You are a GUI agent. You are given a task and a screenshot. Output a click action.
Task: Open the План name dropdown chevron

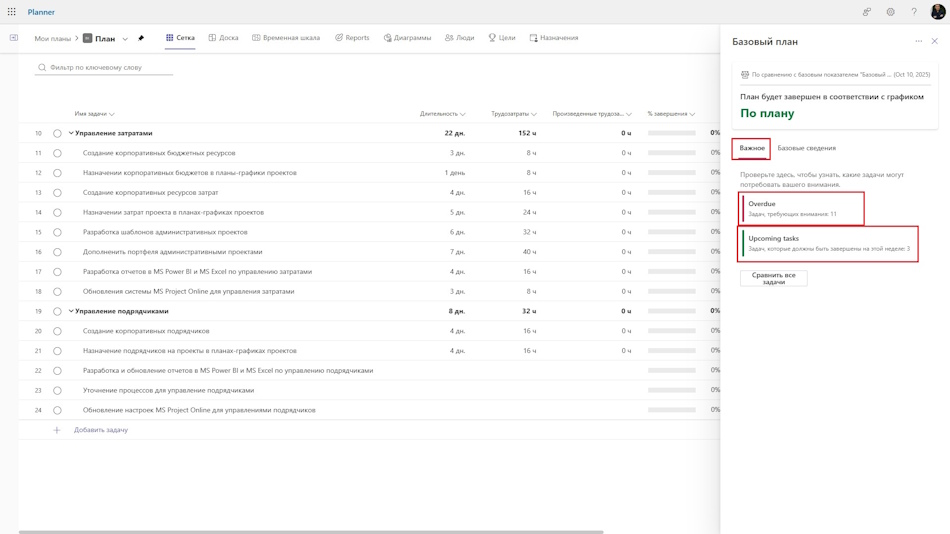pos(125,39)
